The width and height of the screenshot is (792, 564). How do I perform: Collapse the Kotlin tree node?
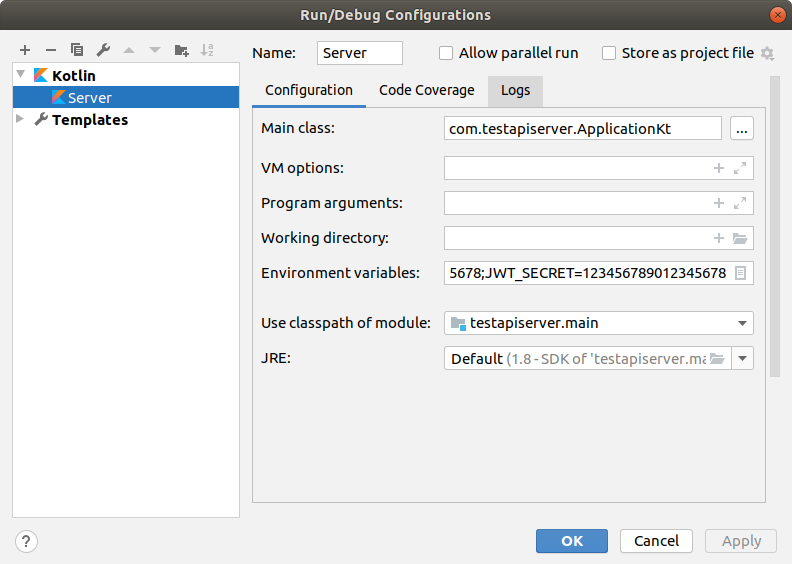click(21, 75)
